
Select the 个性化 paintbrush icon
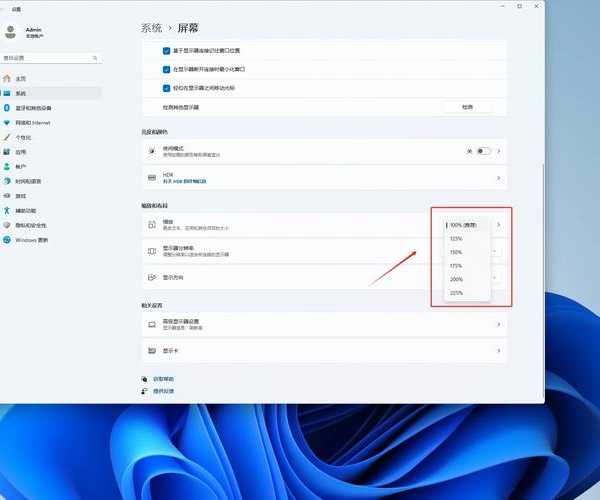pyautogui.click(x=7, y=137)
